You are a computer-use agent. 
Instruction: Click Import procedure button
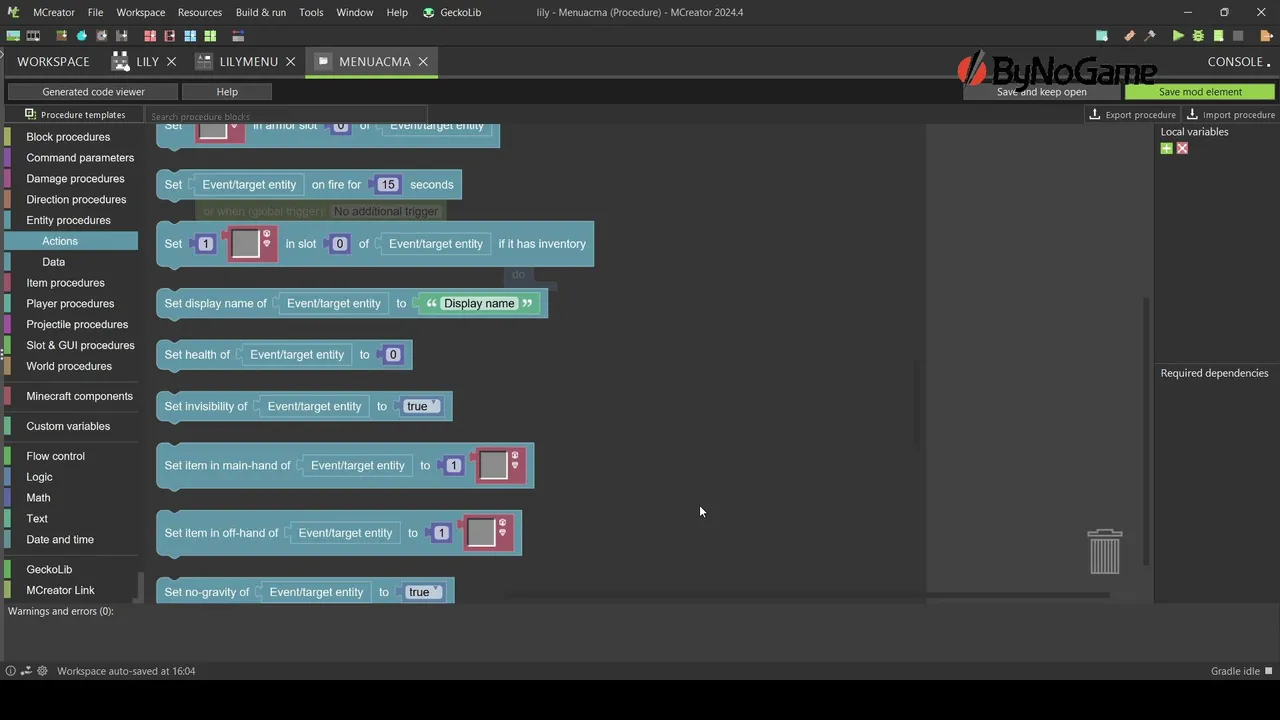pyautogui.click(x=1230, y=115)
